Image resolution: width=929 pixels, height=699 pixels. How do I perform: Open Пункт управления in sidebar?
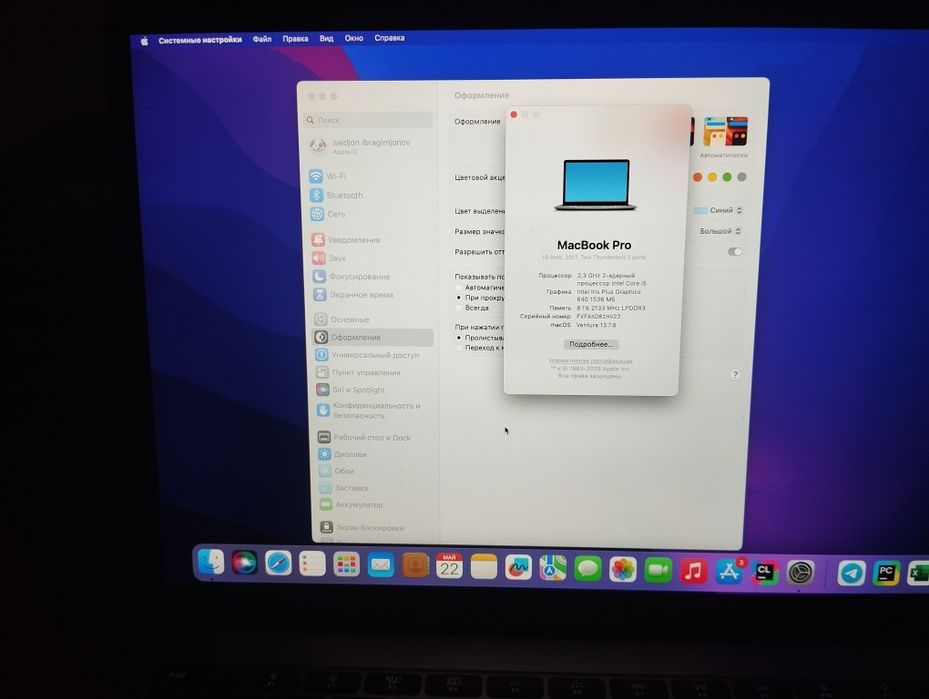pos(358,373)
